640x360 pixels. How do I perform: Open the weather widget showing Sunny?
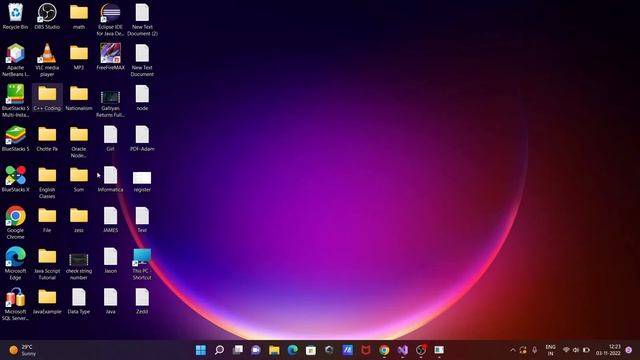[23, 350]
